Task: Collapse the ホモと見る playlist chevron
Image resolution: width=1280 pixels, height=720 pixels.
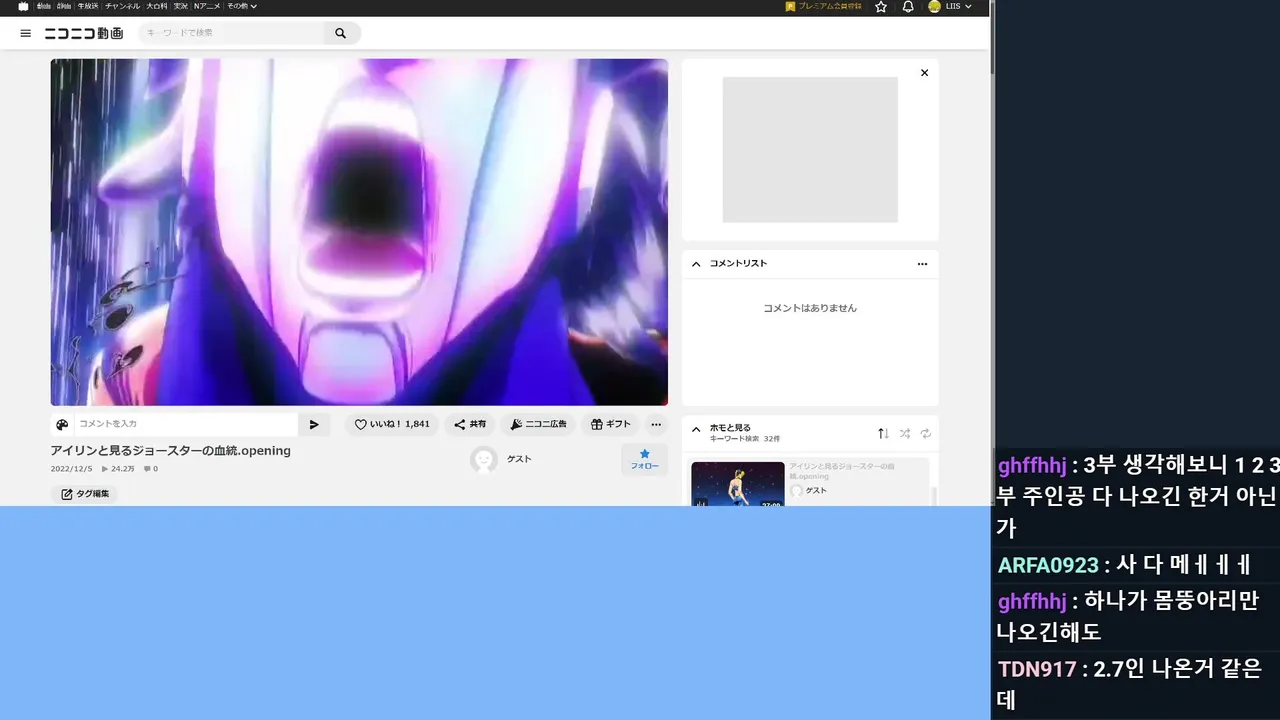Action: coord(696,430)
